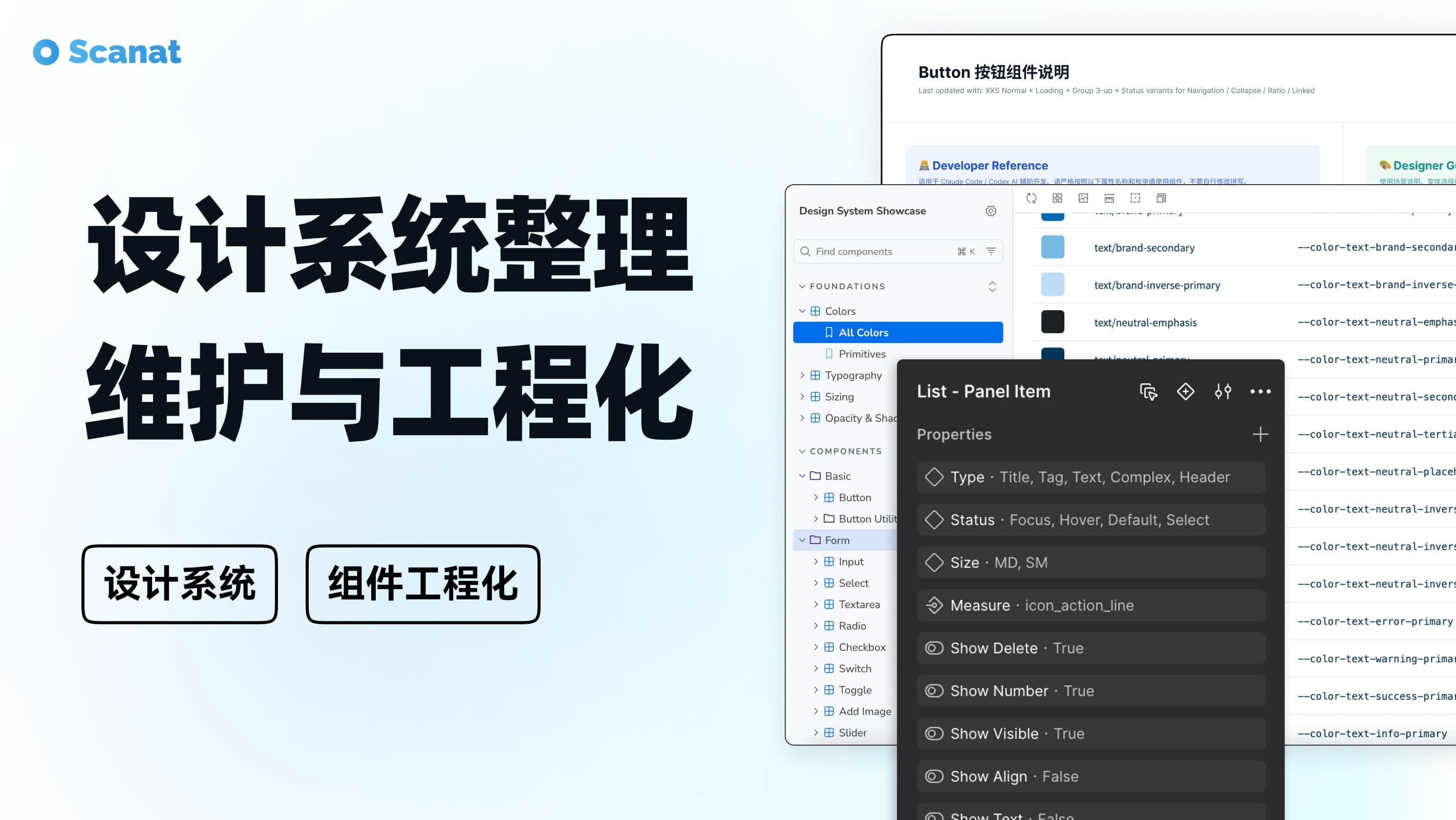The width and height of the screenshot is (1456, 820).
Task: Open the Checkbox component item
Action: click(862, 647)
